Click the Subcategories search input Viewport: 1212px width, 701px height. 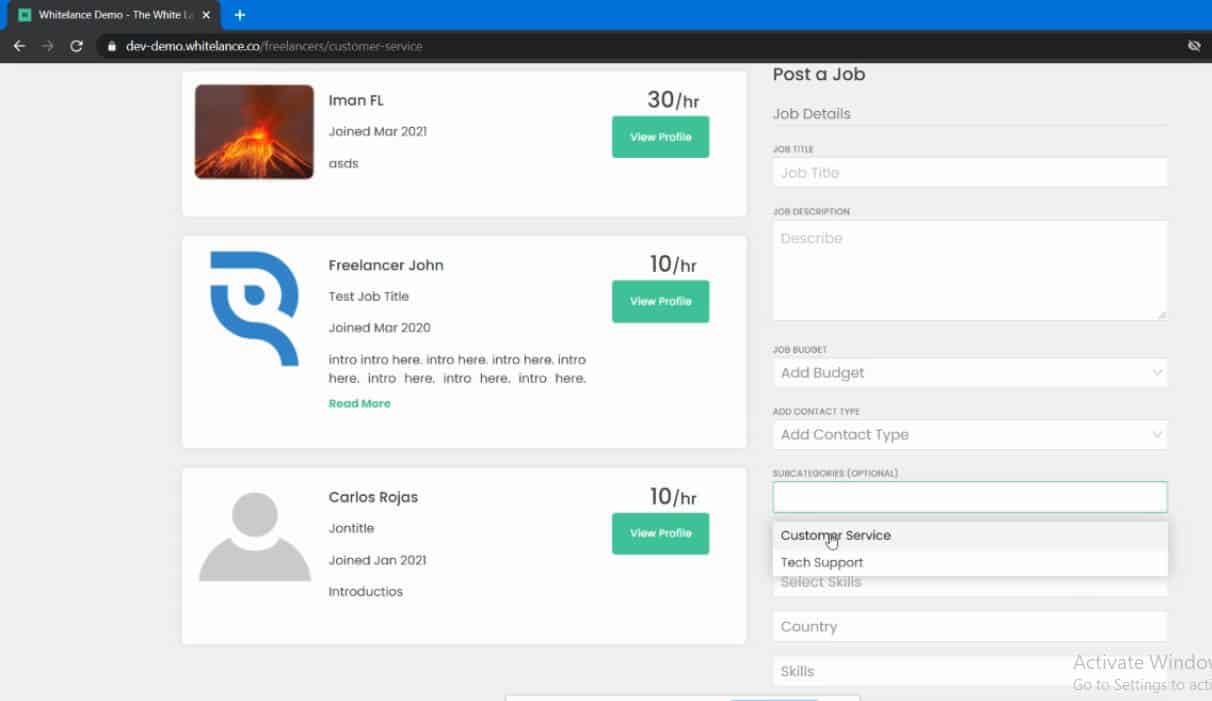(970, 497)
